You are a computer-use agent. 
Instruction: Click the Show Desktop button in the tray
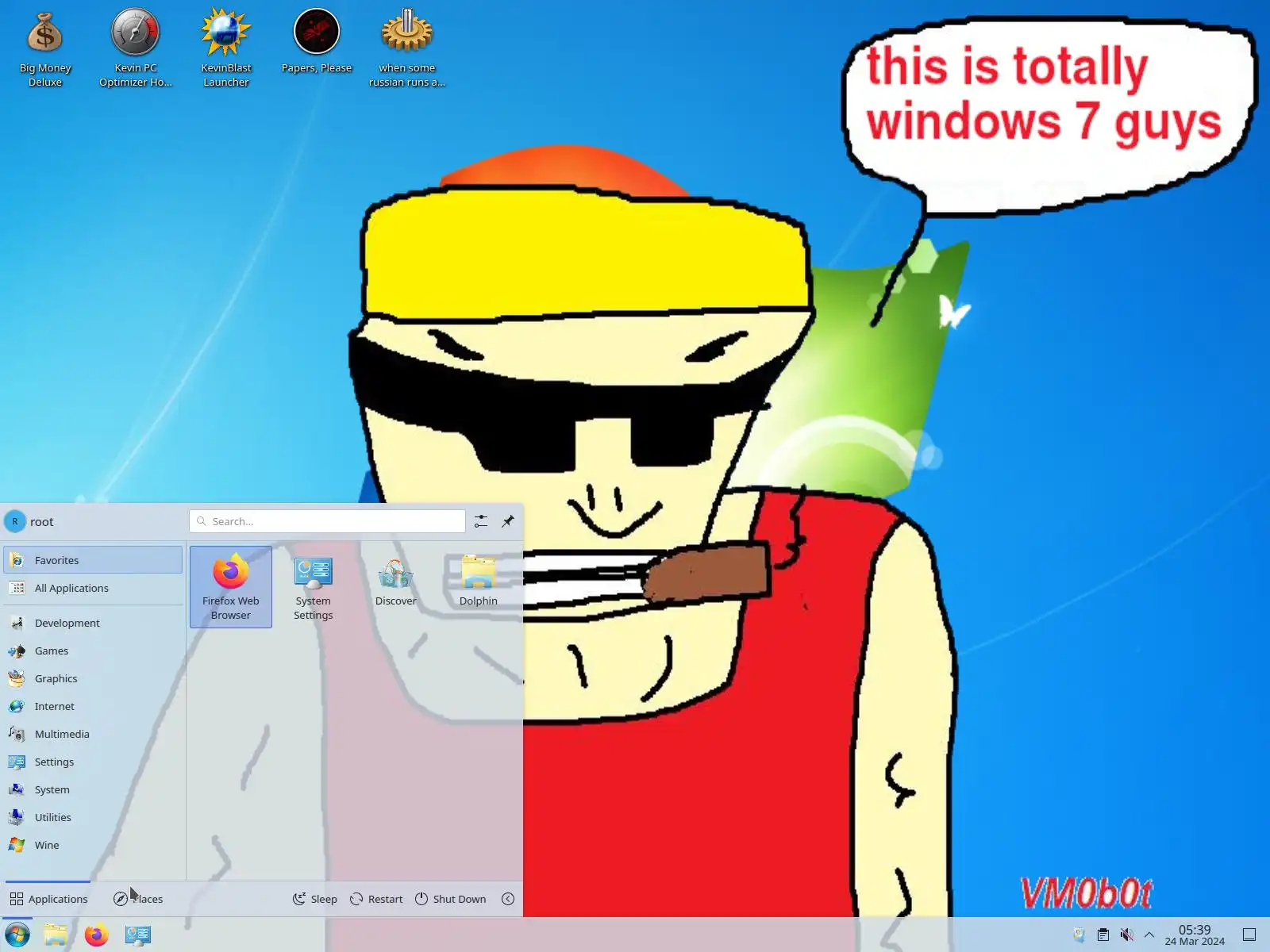(x=1249, y=935)
